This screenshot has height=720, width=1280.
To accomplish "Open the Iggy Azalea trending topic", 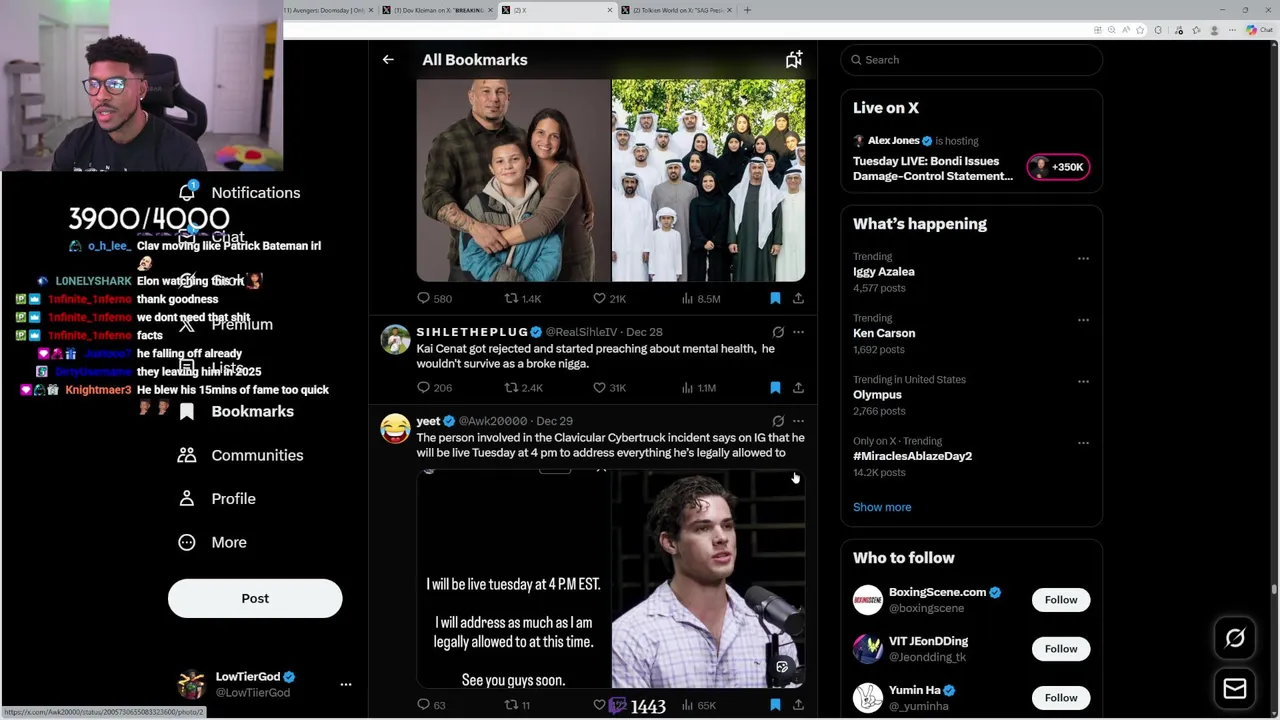I will click(884, 272).
